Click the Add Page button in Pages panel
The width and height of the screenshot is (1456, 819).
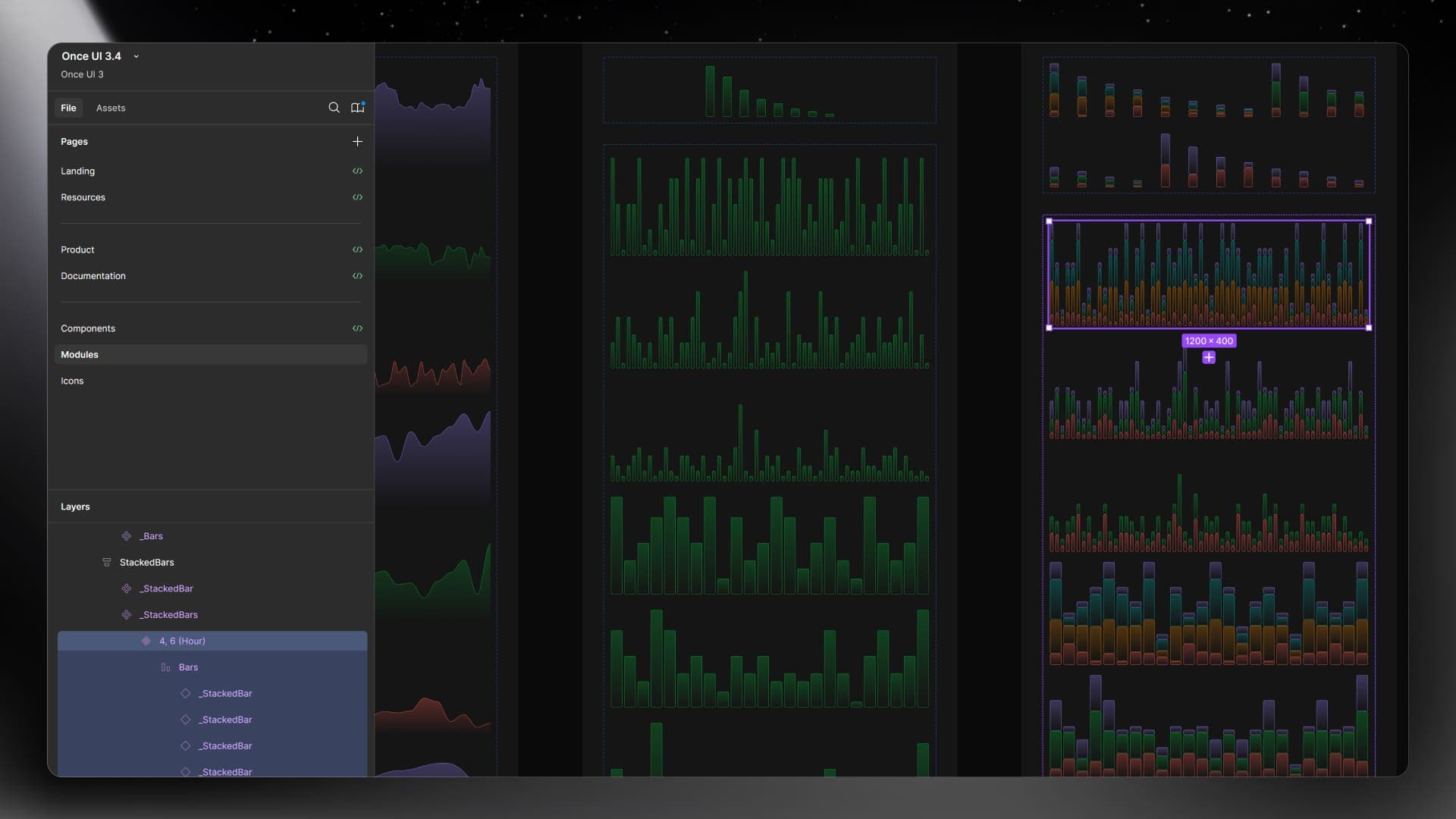pyautogui.click(x=358, y=142)
